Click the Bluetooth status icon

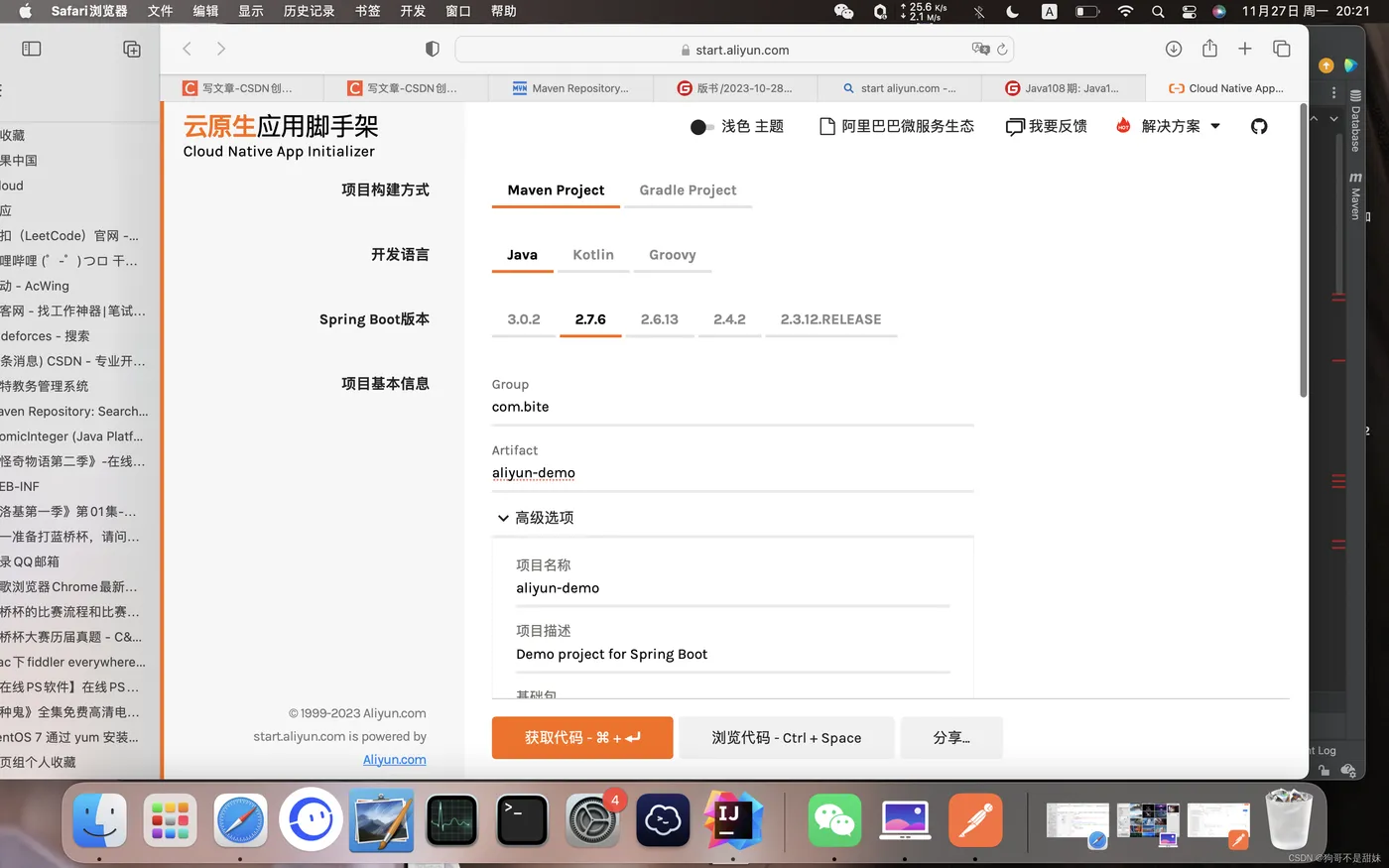(x=979, y=11)
